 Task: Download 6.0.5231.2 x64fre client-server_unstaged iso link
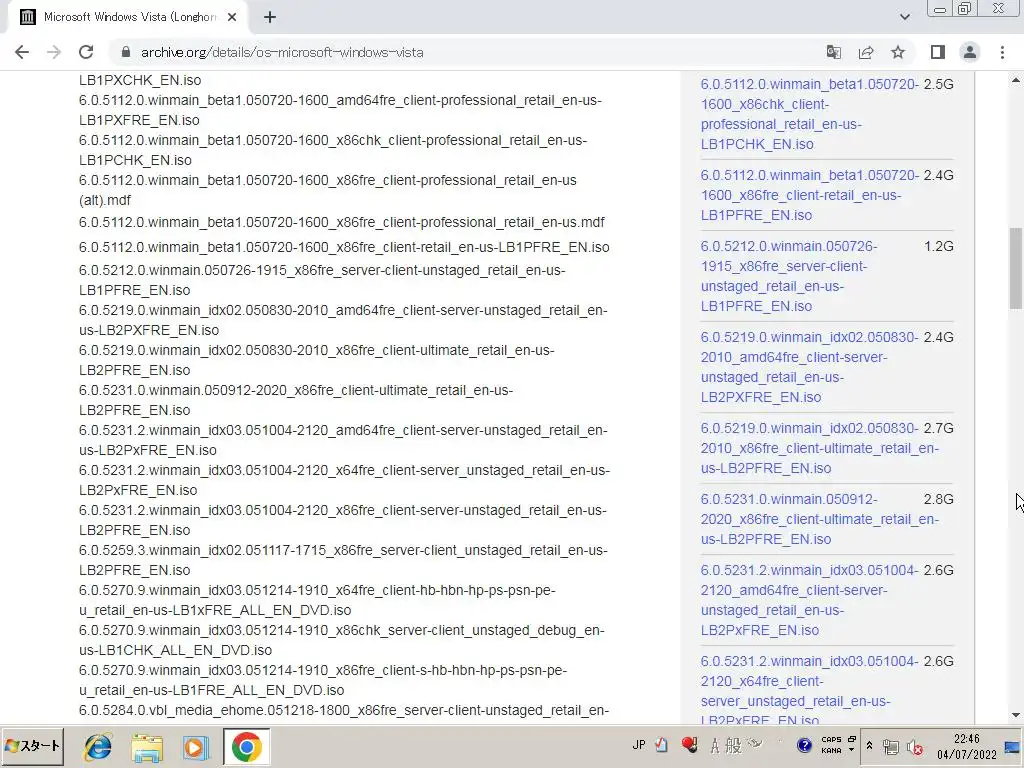pos(810,689)
